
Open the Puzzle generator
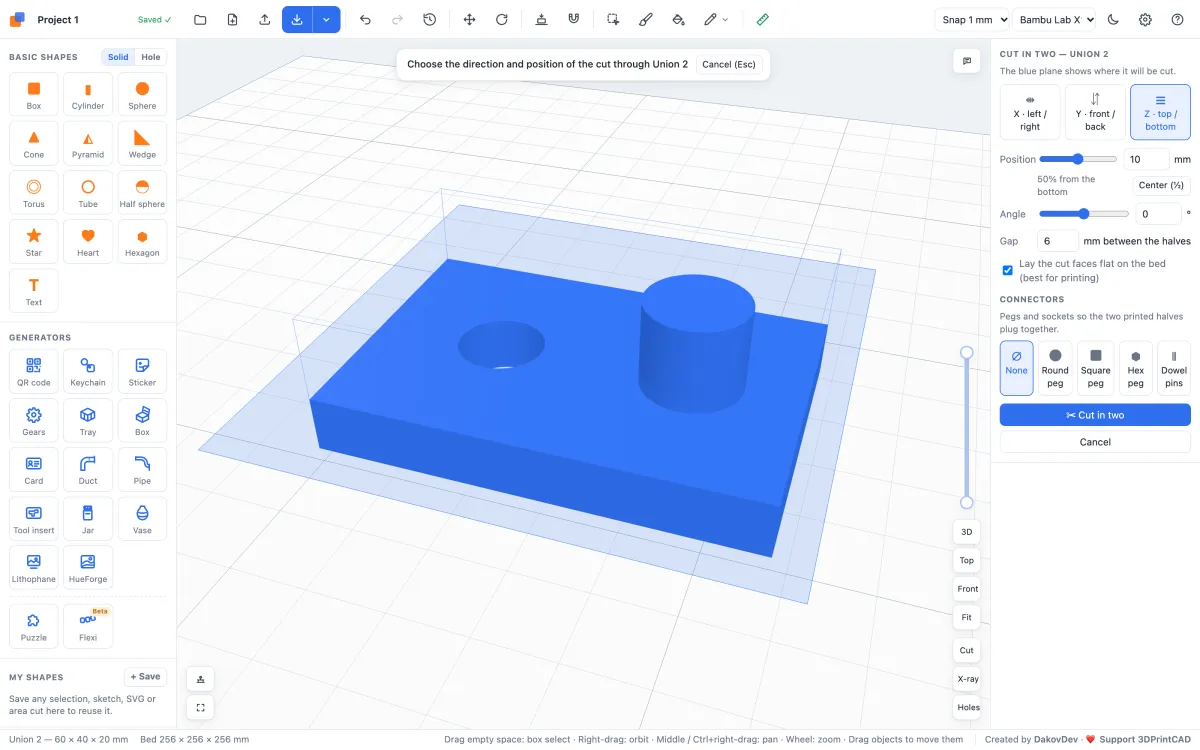[x=34, y=626]
